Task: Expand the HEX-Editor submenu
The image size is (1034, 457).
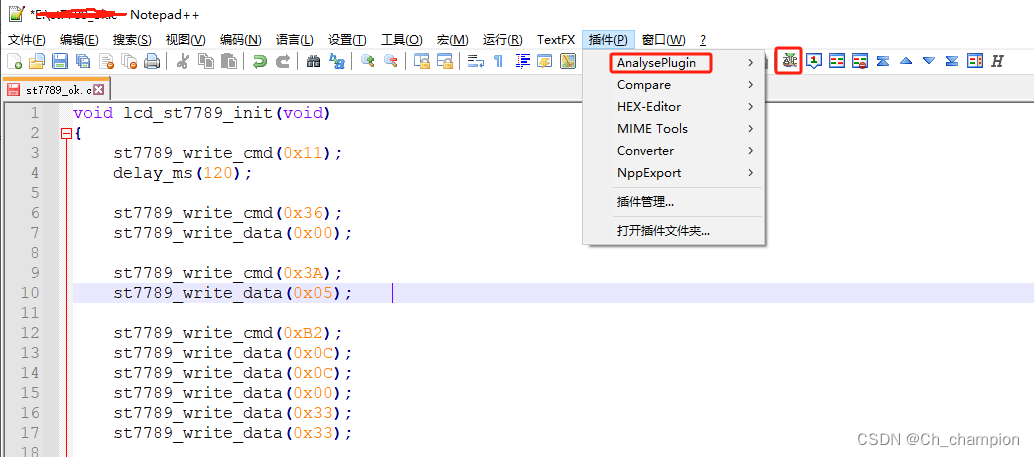Action: pos(673,106)
